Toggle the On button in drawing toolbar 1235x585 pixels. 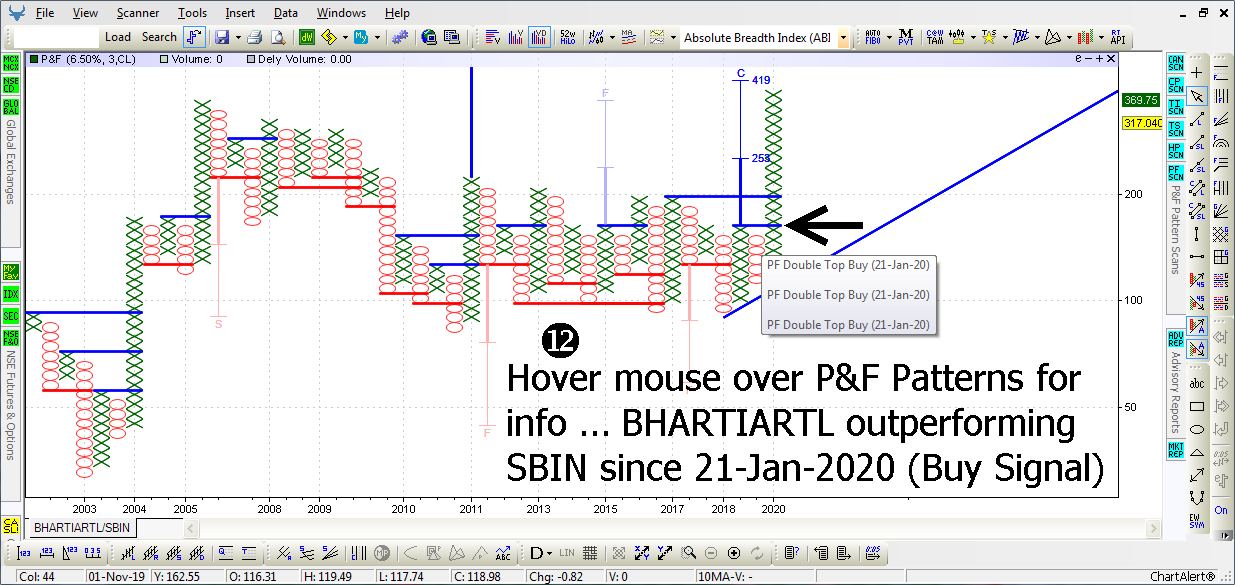(1221, 510)
